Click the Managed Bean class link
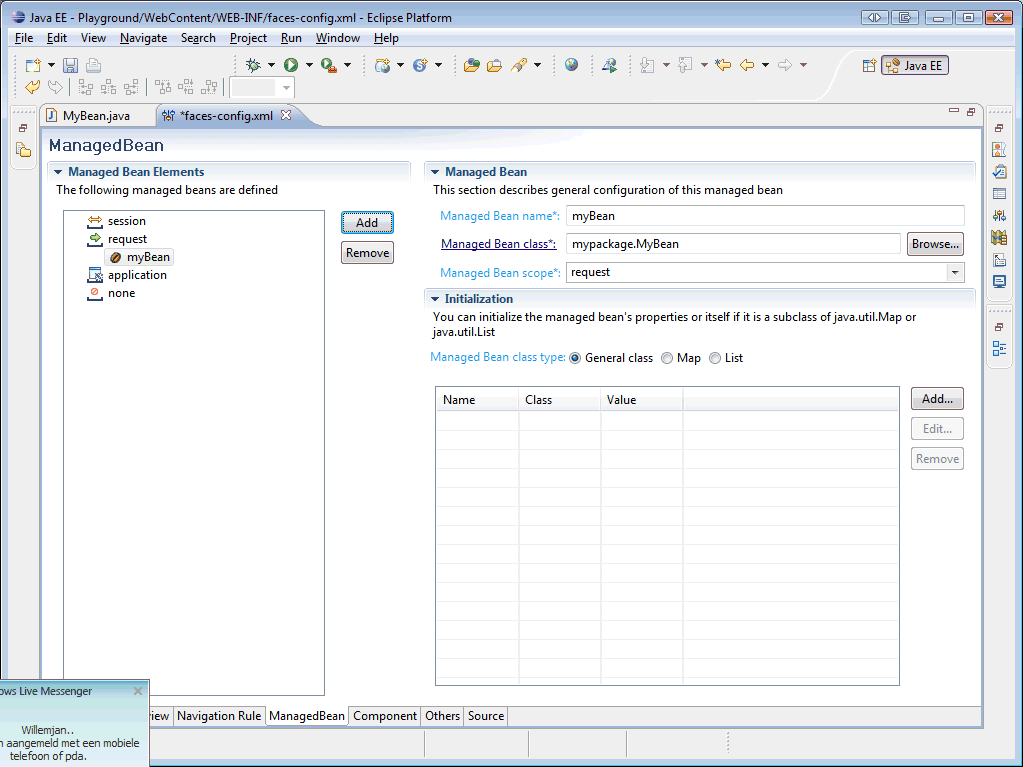 click(x=498, y=244)
